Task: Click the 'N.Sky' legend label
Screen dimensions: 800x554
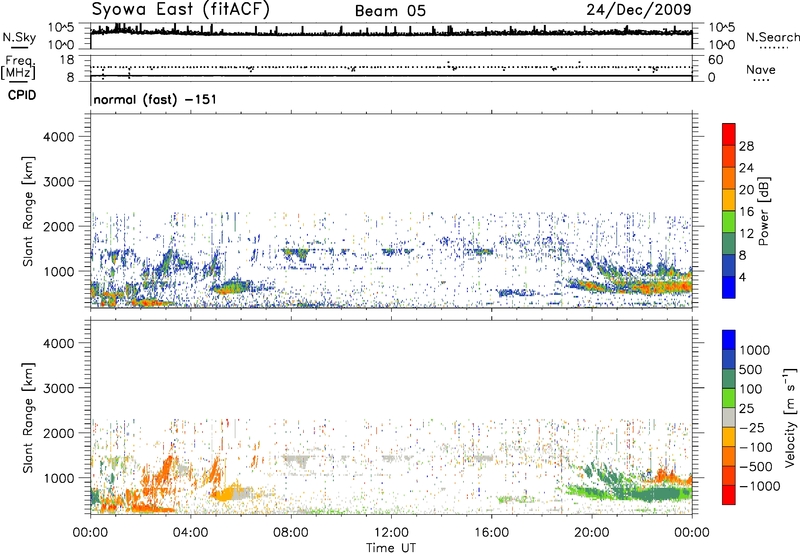Action: pyautogui.click(x=19, y=37)
